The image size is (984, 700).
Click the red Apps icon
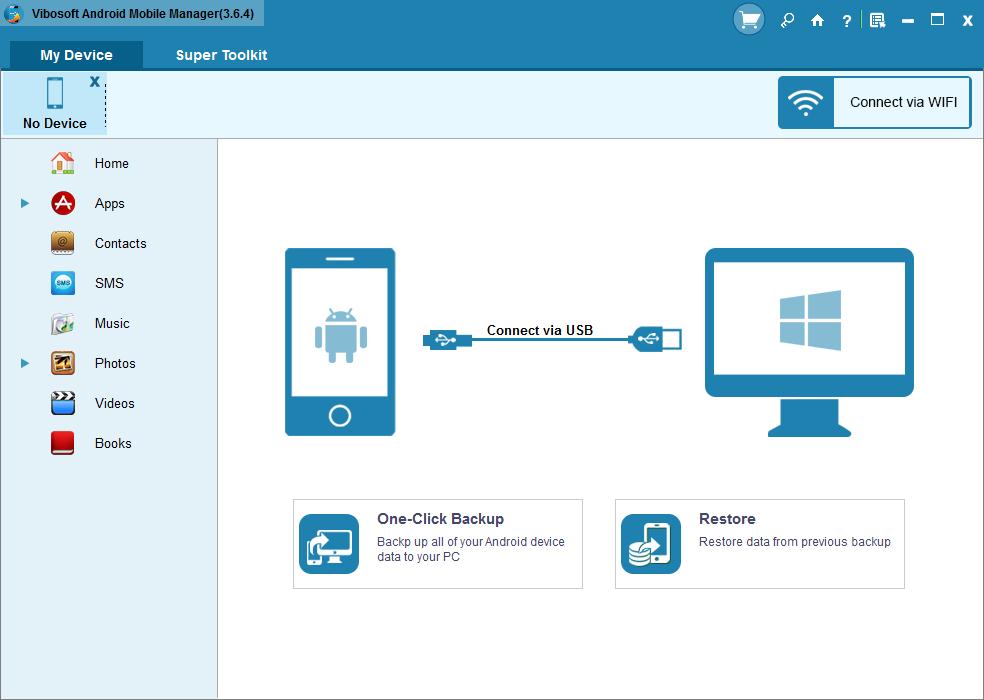[63, 203]
